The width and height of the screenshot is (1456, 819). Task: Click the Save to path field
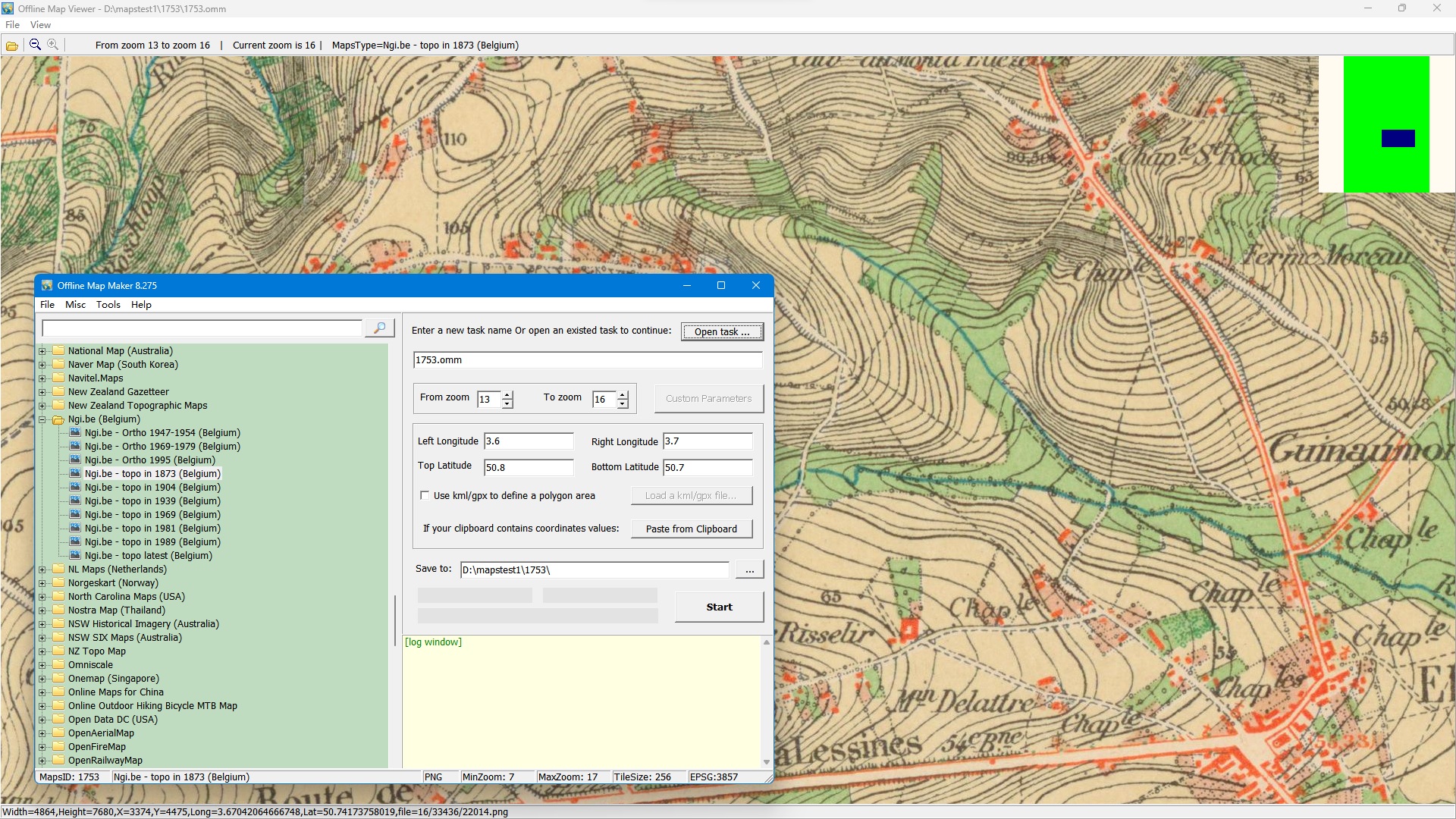[x=595, y=570]
